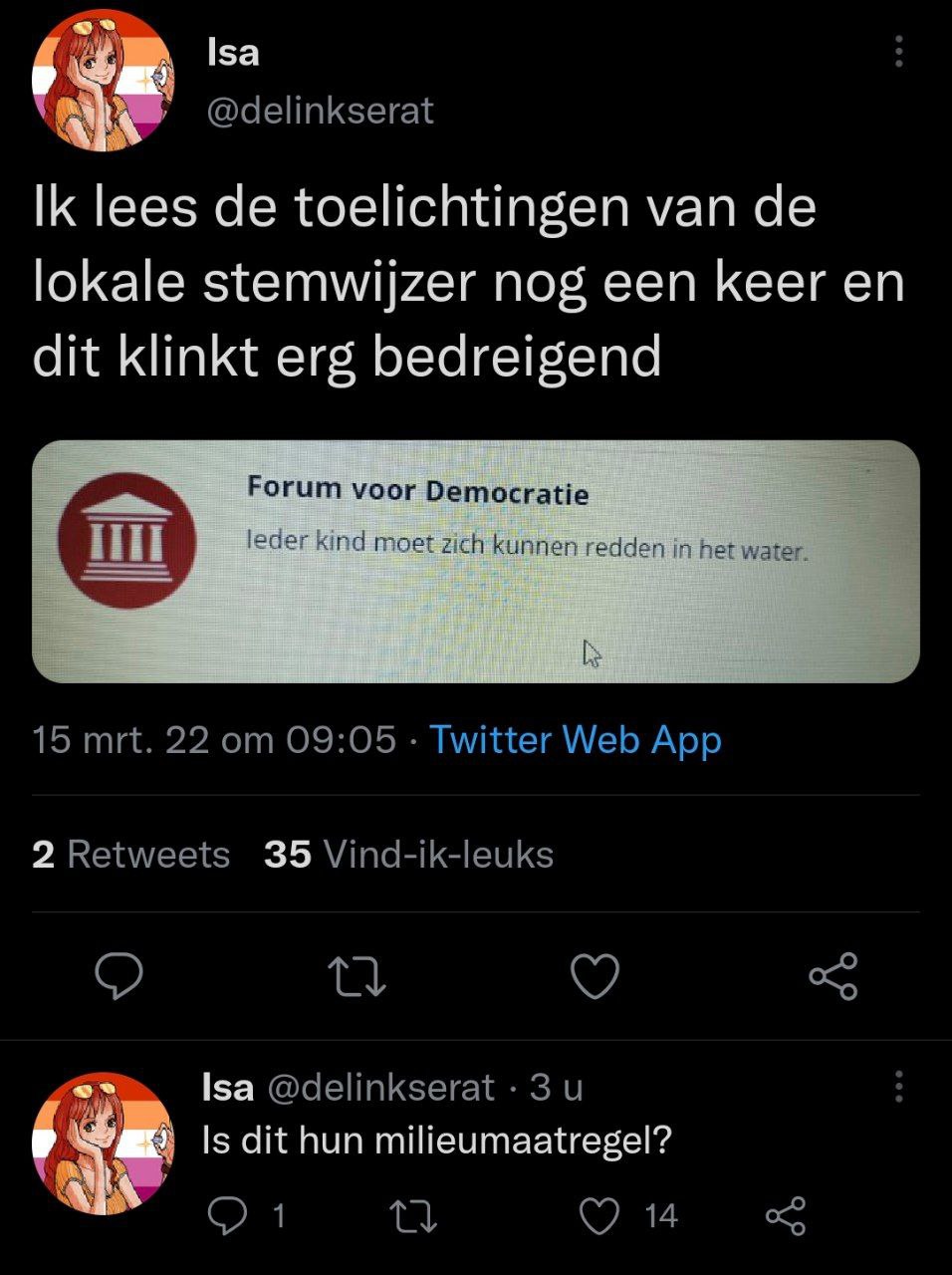
Task: Open the reply's 3 u timestamp
Action: point(556,1087)
